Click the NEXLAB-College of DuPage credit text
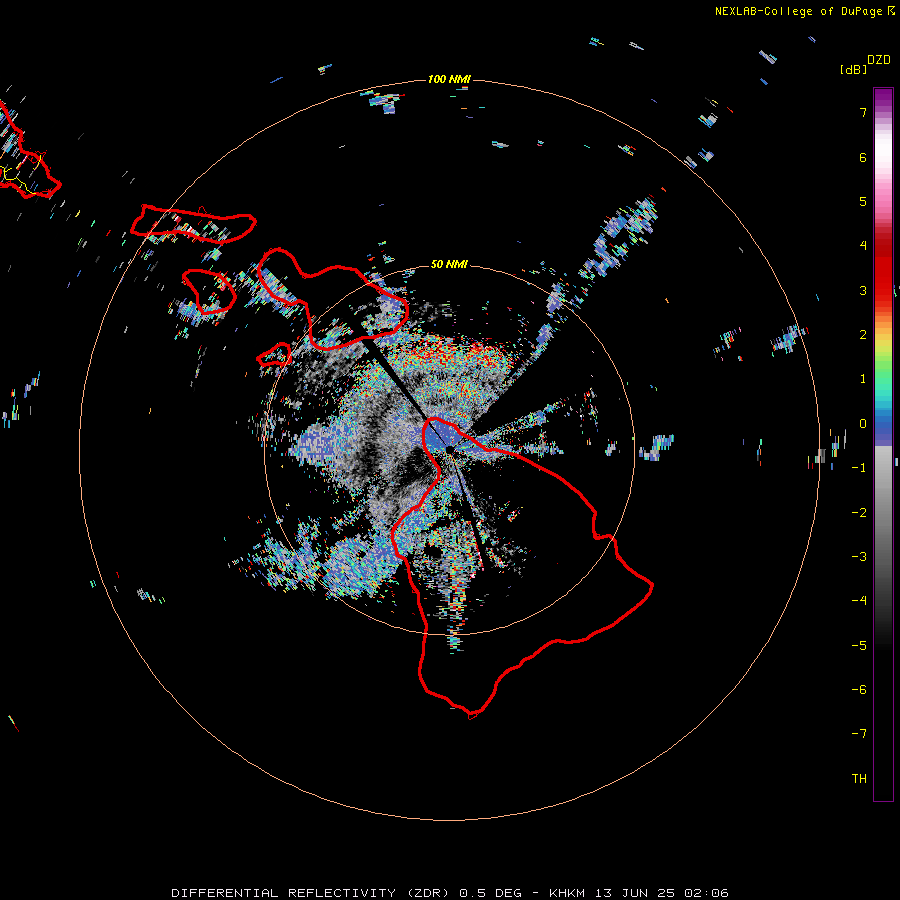The image size is (900, 900). (798, 11)
